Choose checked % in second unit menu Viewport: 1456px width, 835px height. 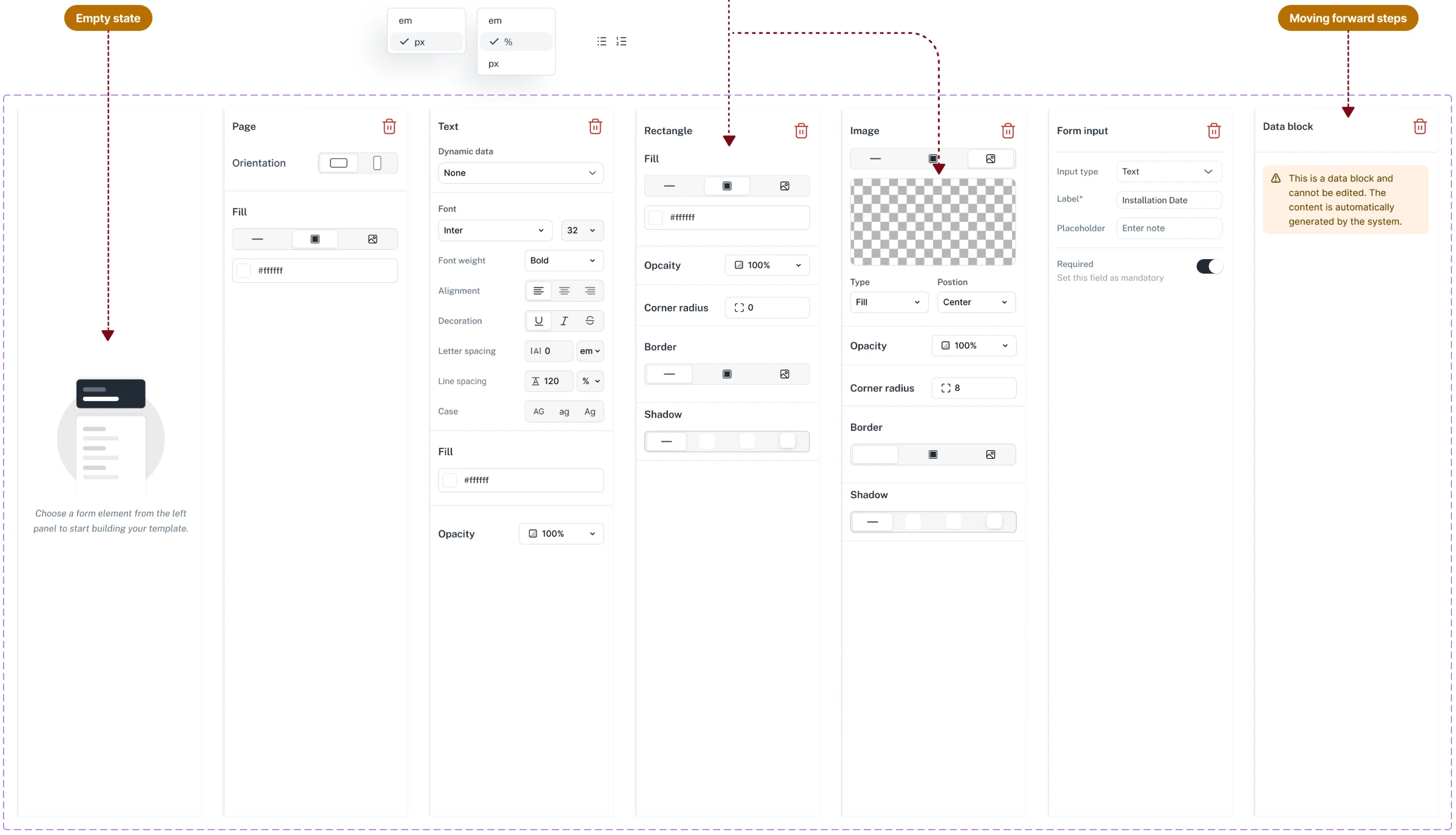point(516,42)
